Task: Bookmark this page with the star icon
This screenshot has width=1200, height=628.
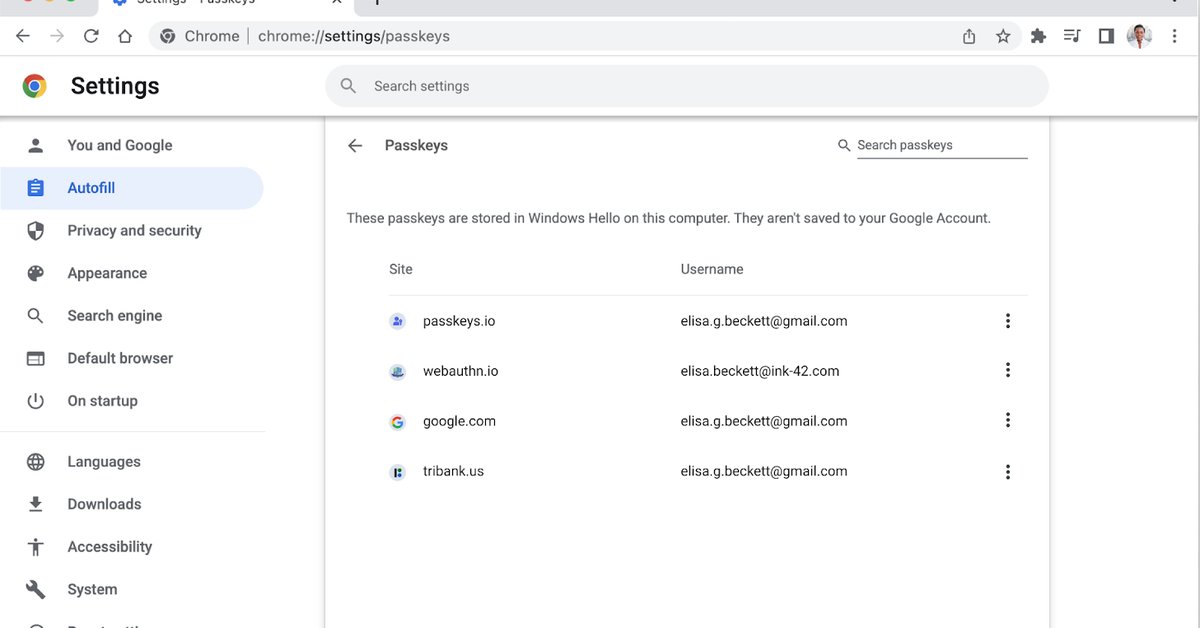Action: (x=1003, y=36)
